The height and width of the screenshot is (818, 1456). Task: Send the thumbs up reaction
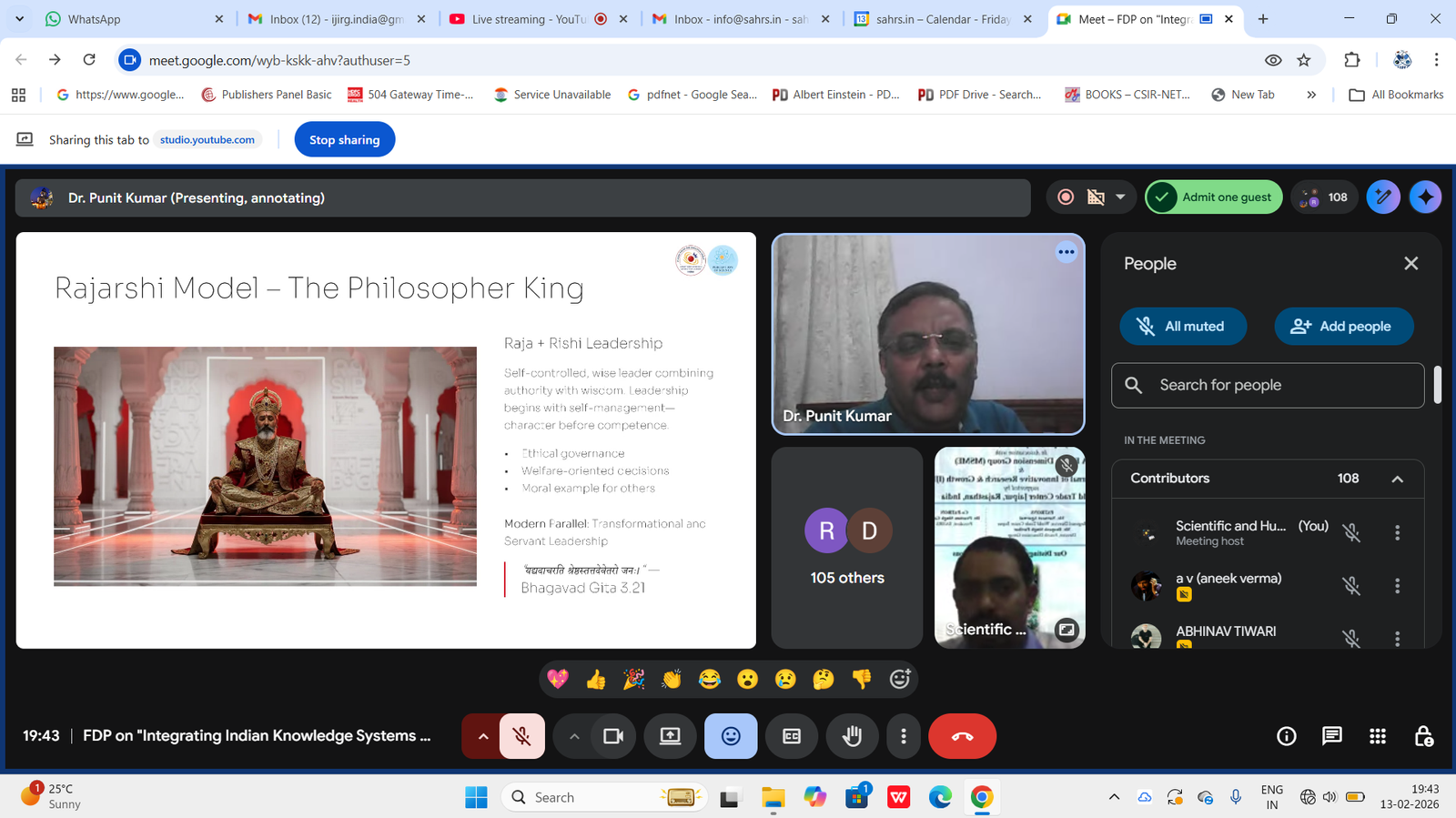[x=596, y=680]
